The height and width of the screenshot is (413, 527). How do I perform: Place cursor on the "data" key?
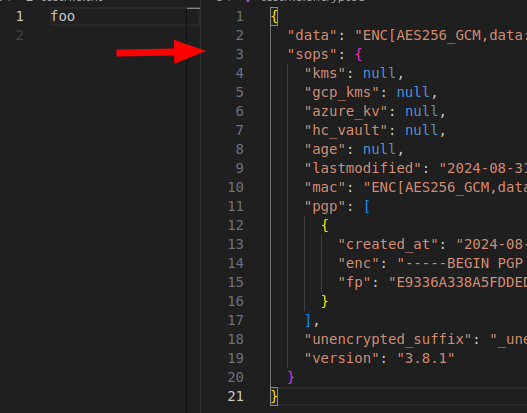(x=312, y=35)
